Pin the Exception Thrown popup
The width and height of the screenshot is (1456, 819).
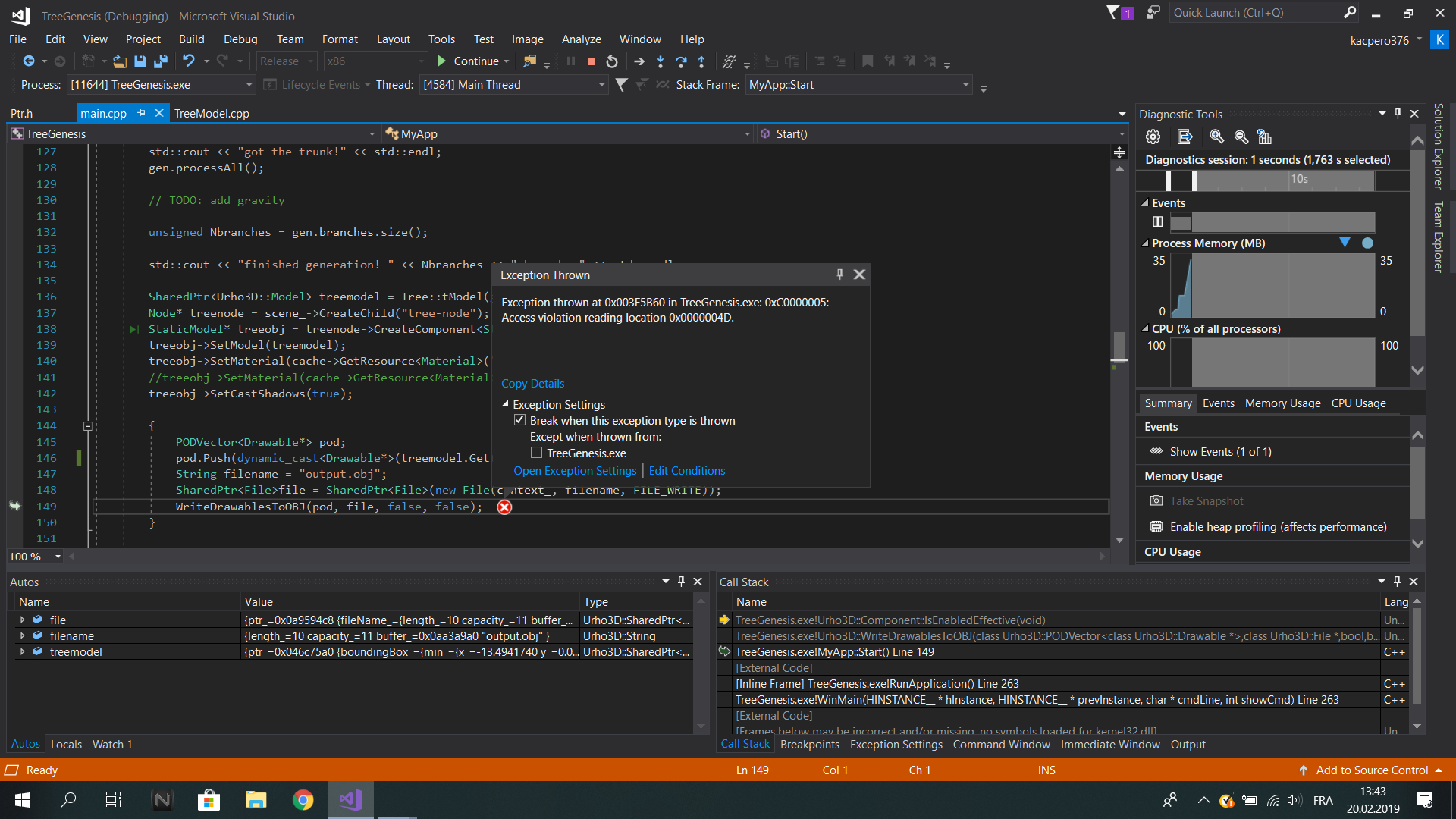coord(839,275)
